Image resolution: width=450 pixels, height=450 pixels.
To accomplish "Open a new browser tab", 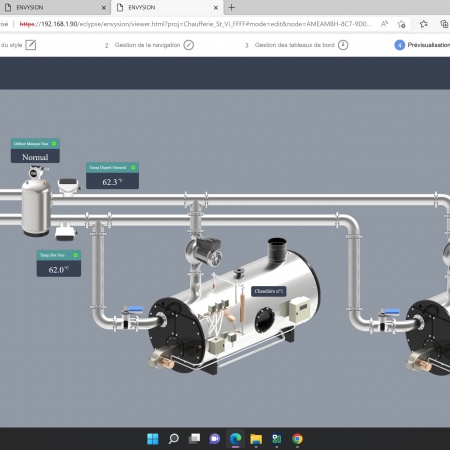I will pyautogui.click(x=232, y=7).
